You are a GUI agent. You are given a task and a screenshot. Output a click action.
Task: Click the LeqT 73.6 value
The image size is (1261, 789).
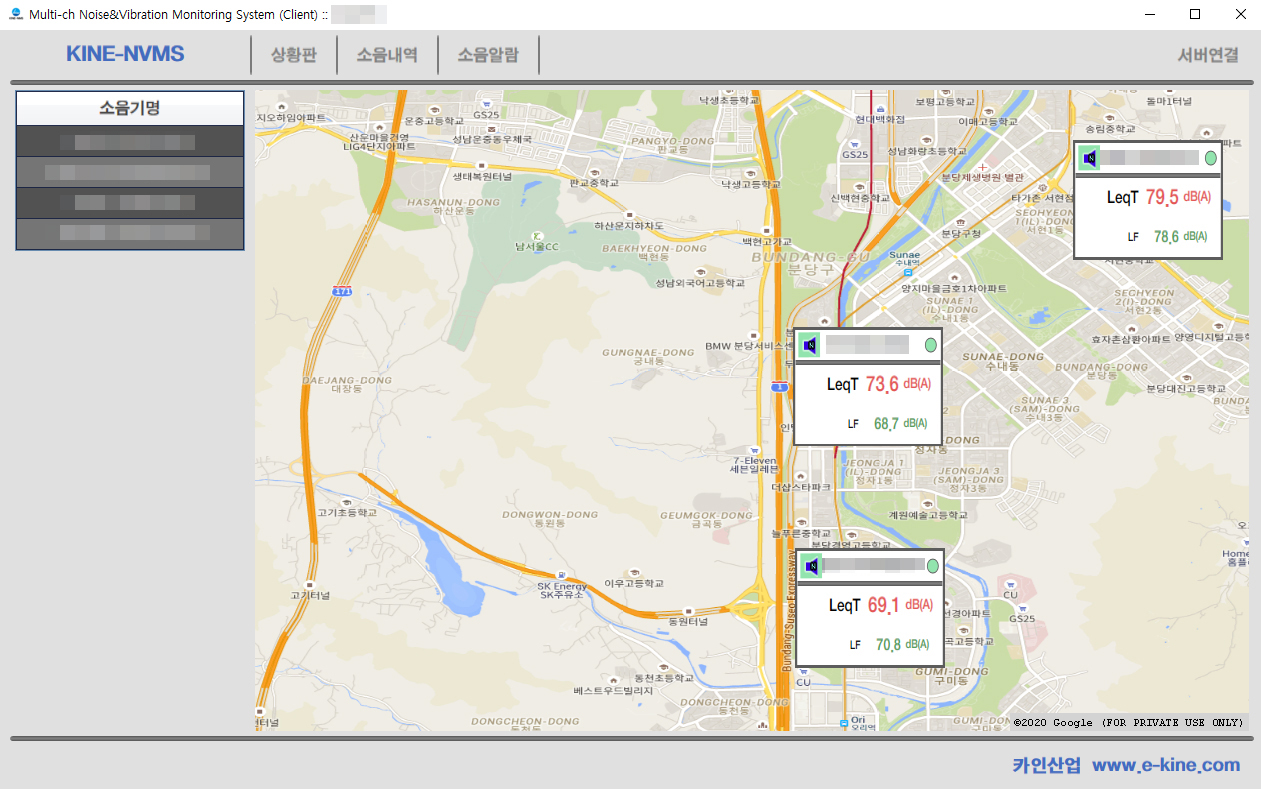click(x=882, y=384)
